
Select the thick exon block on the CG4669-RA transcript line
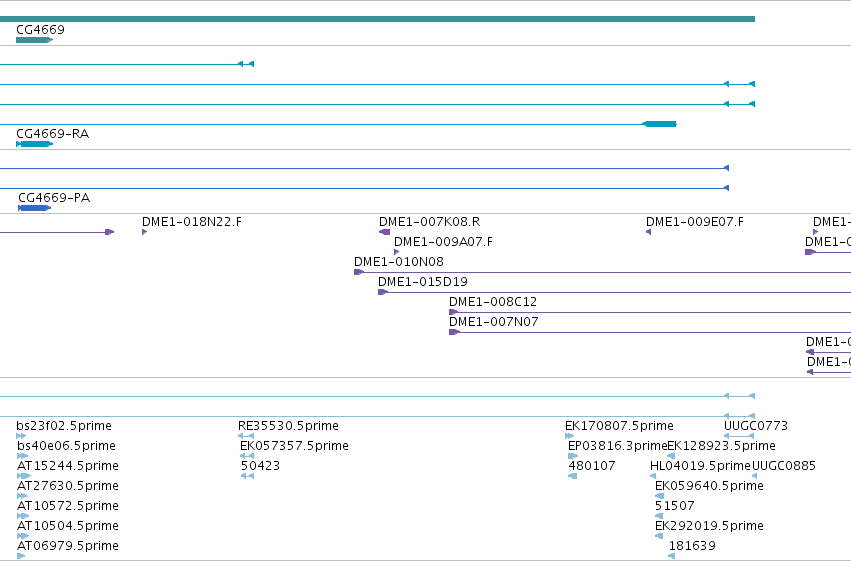(659, 124)
